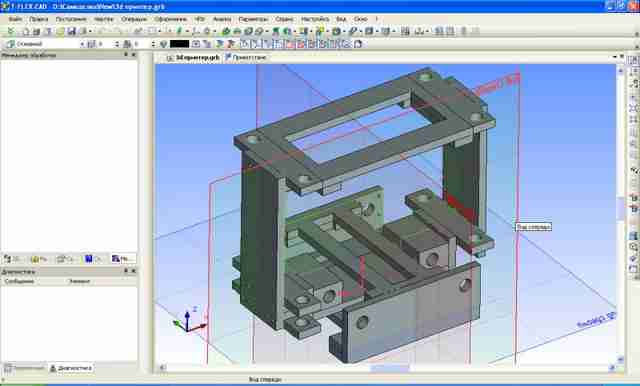This screenshot has height=386, width=640.
Task: Switch to the 3d принтер.grb document tab
Action: tap(193, 58)
